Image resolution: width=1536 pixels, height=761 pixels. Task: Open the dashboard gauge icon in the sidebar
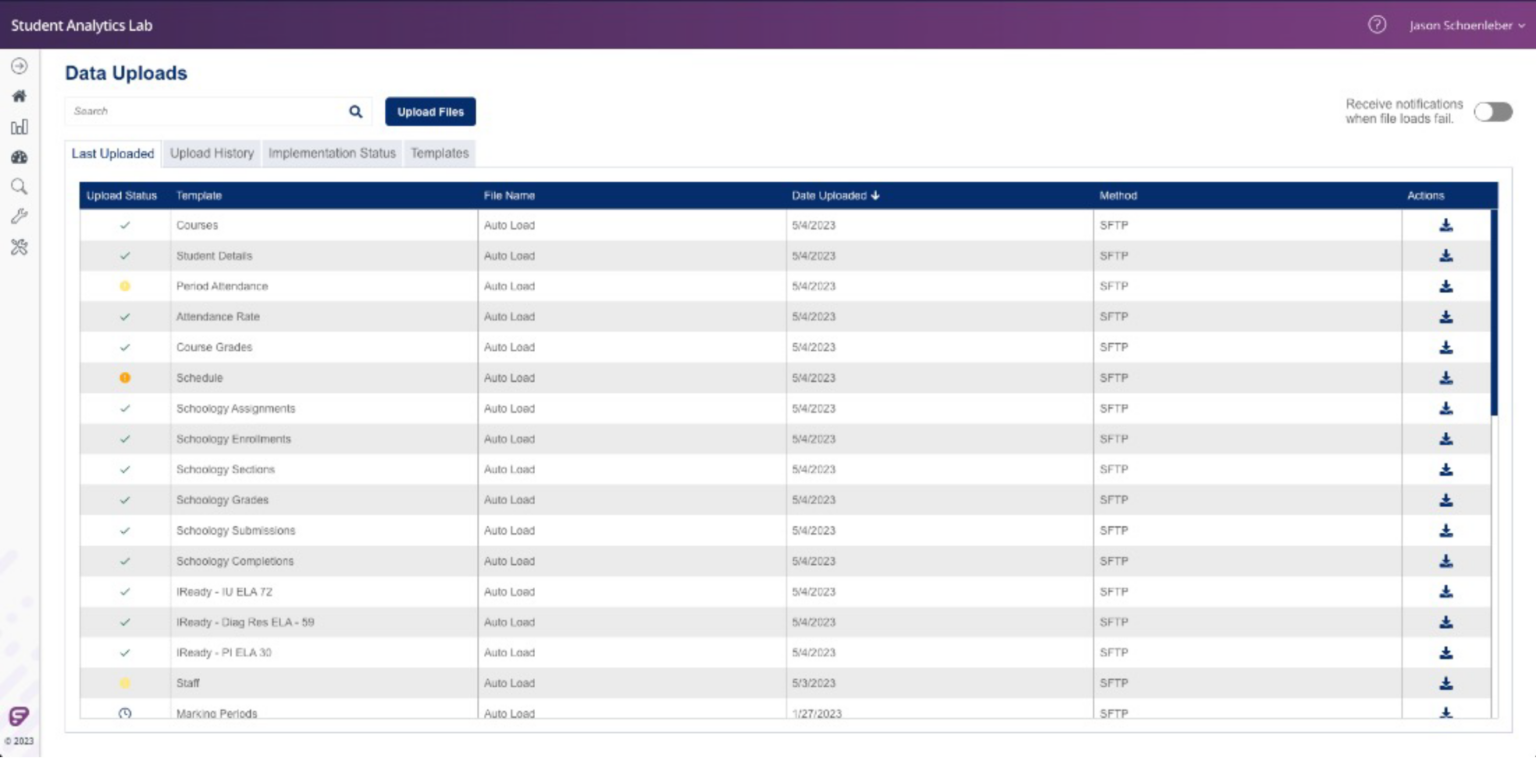tap(19, 157)
